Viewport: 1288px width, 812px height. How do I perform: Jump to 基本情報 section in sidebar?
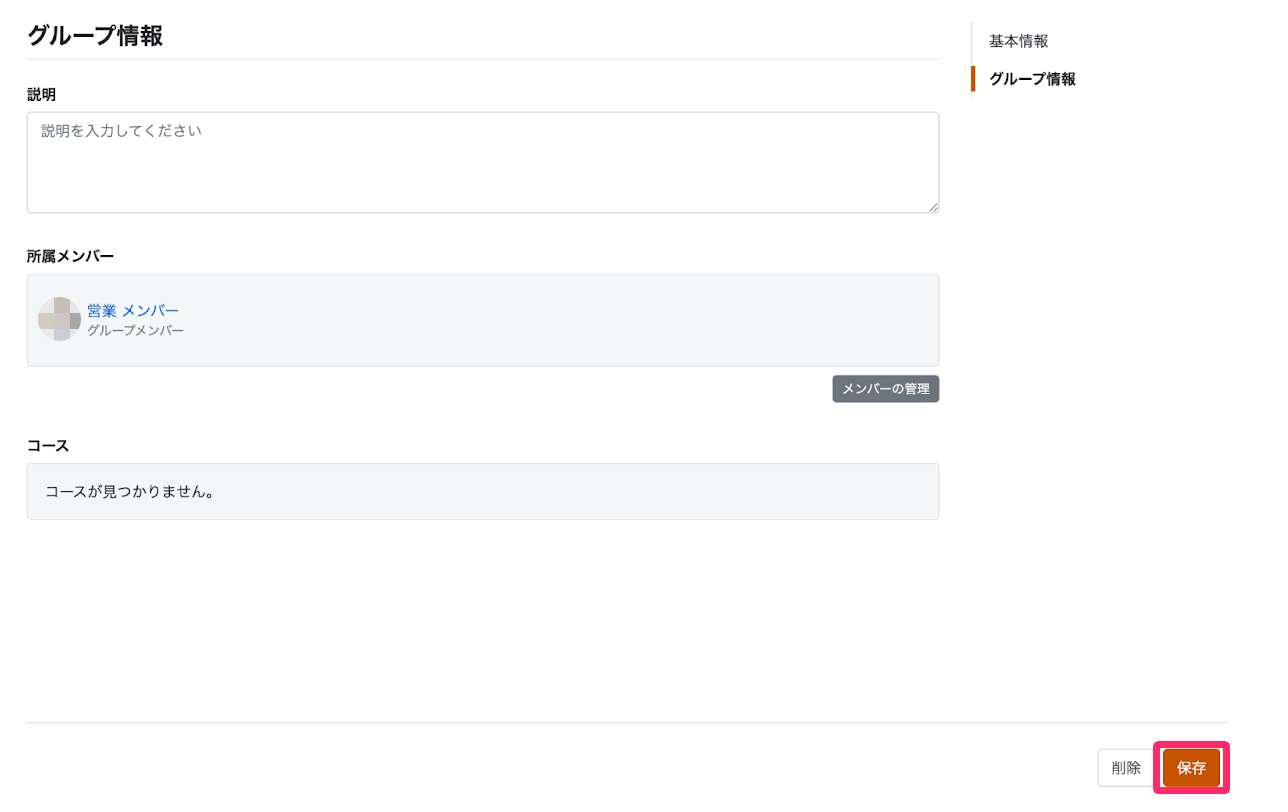click(1019, 41)
